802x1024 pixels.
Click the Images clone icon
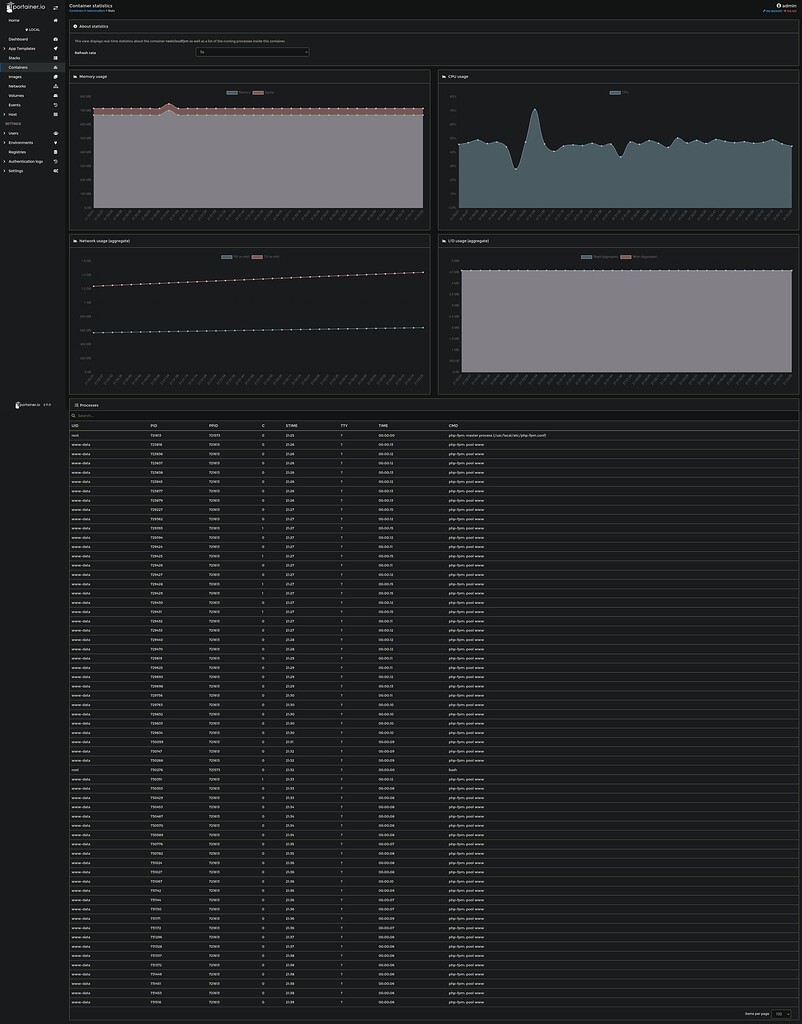(56, 76)
